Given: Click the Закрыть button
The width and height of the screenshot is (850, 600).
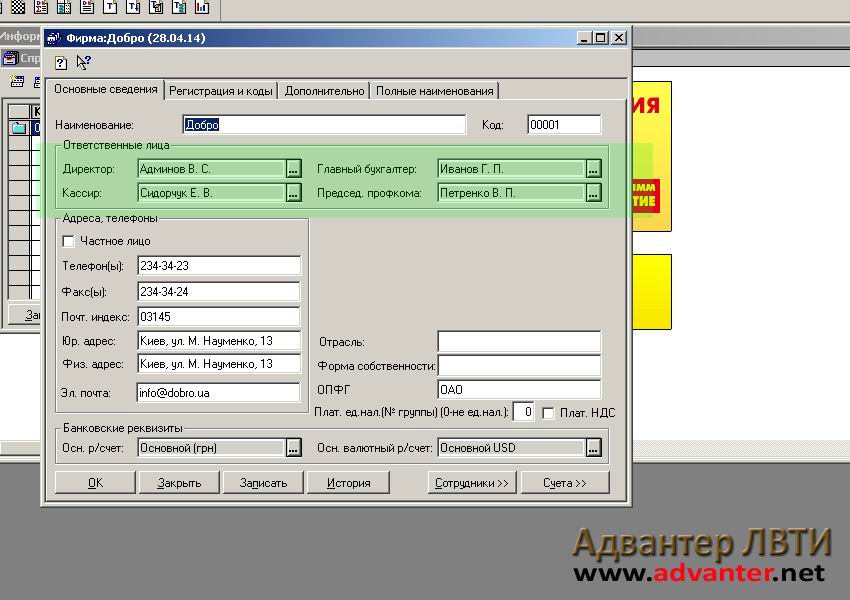Looking at the screenshot, I should pos(179,483).
